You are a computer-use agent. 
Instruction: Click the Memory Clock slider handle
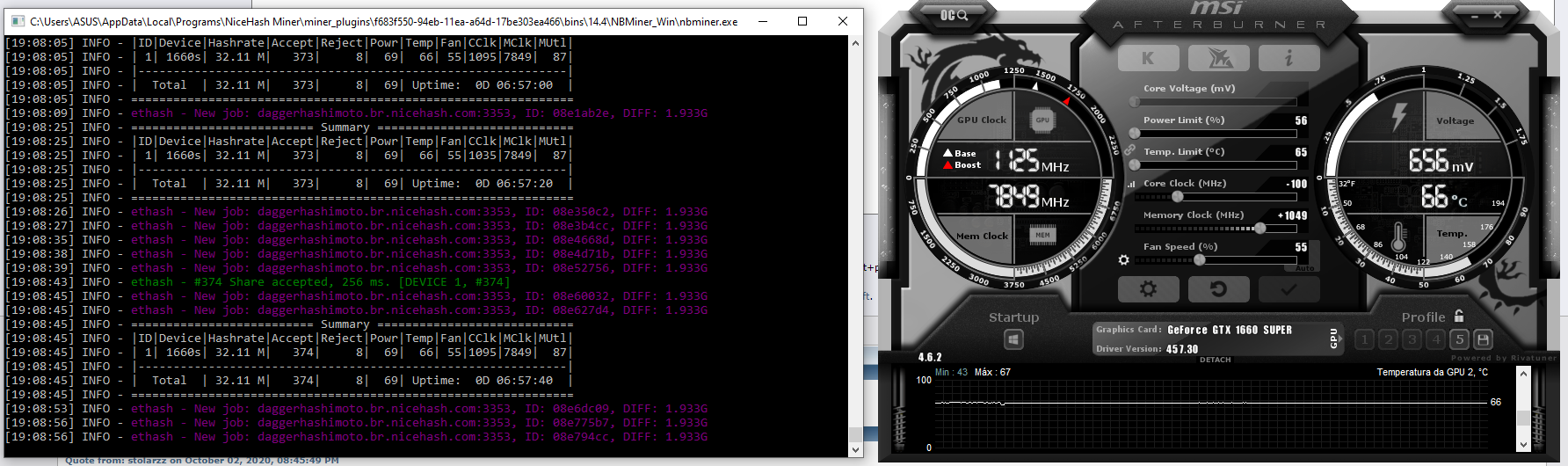coord(1260,229)
